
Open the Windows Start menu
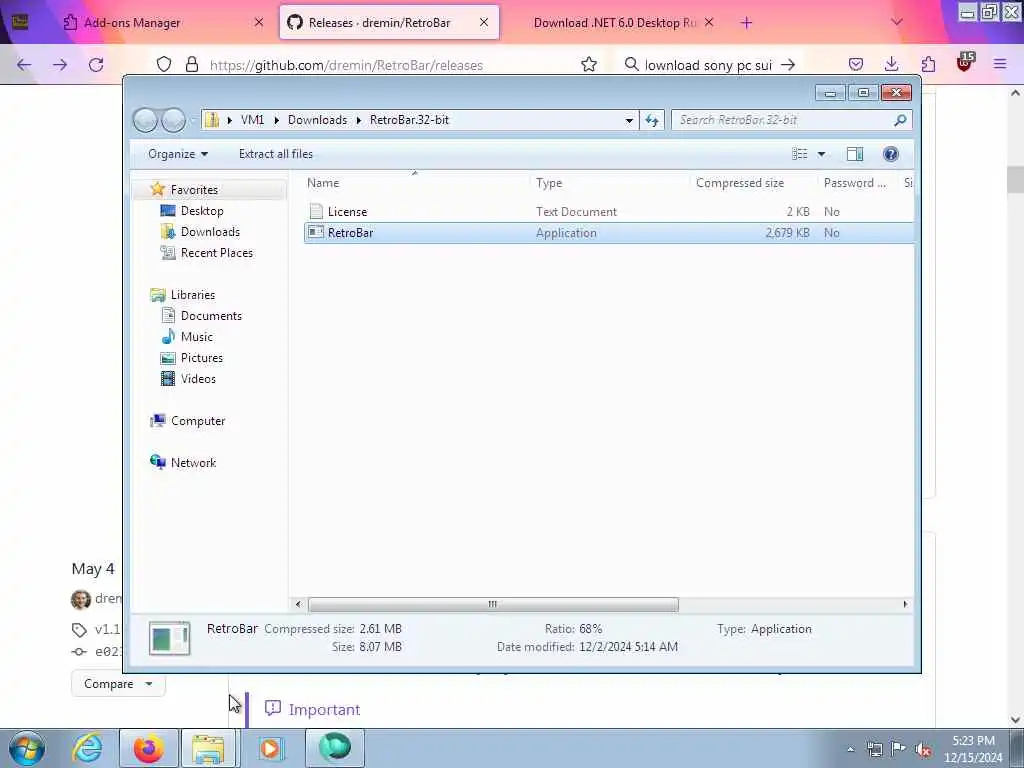tap(27, 748)
